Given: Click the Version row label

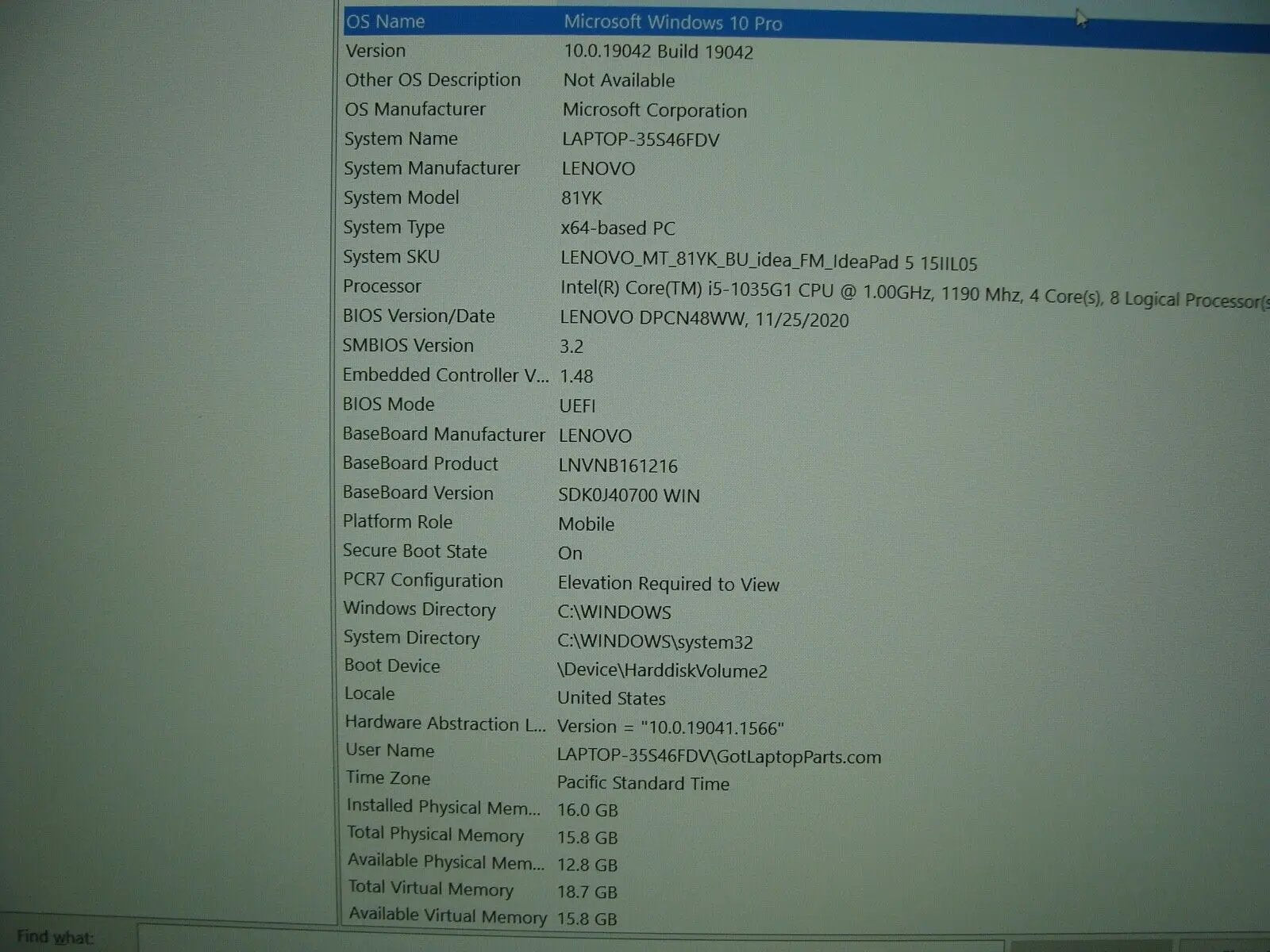Looking at the screenshot, I should (375, 51).
